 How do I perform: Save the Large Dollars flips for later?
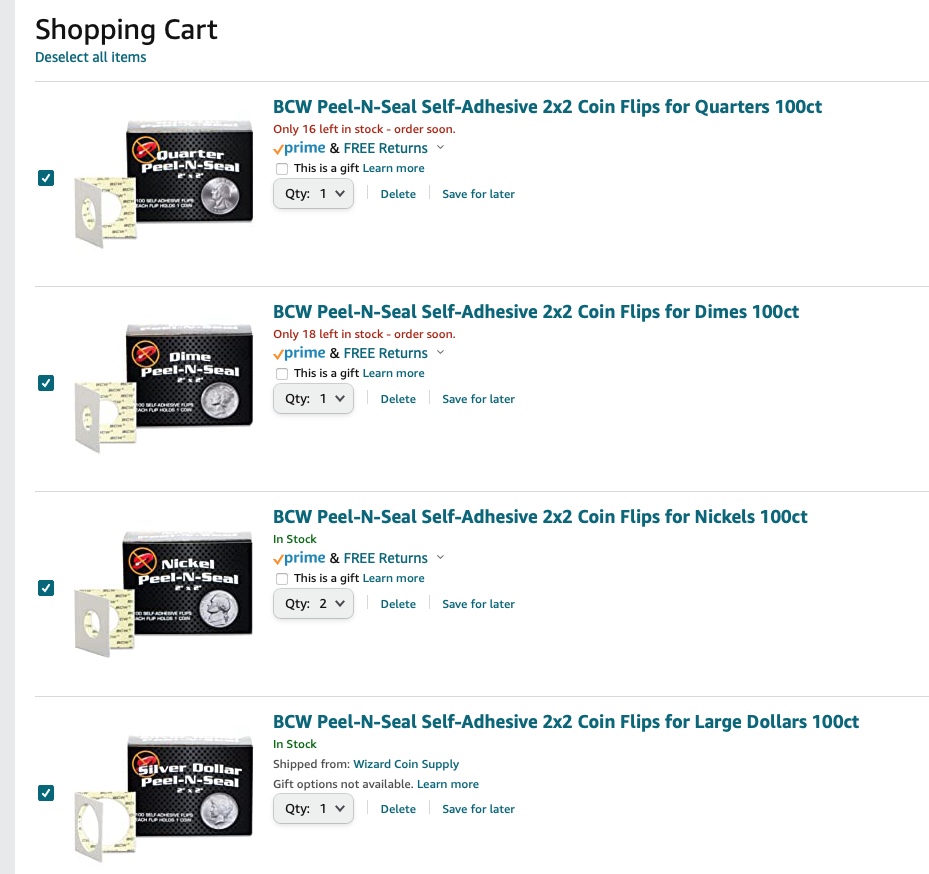point(478,809)
